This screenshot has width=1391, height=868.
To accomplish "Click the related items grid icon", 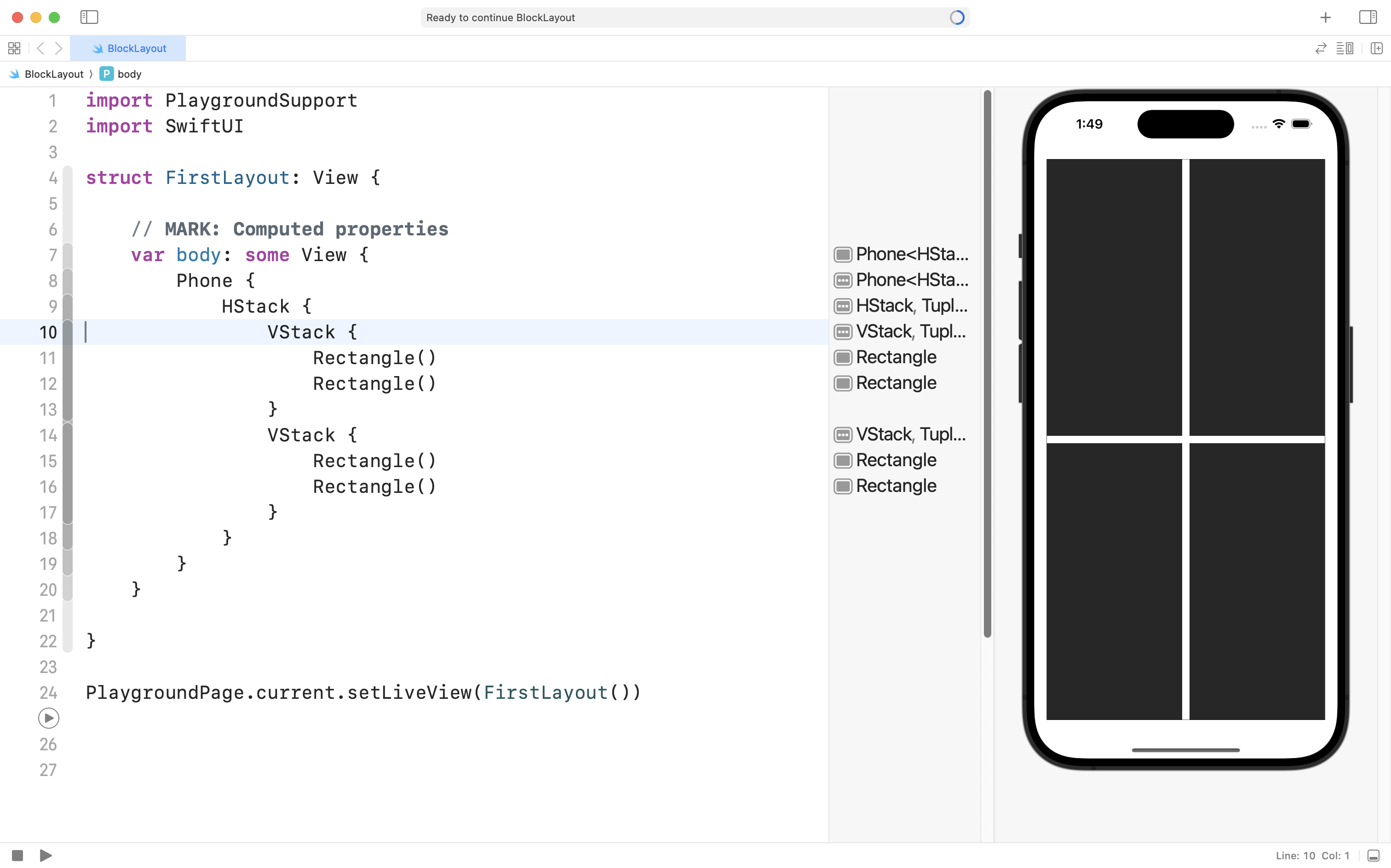I will pyautogui.click(x=14, y=48).
